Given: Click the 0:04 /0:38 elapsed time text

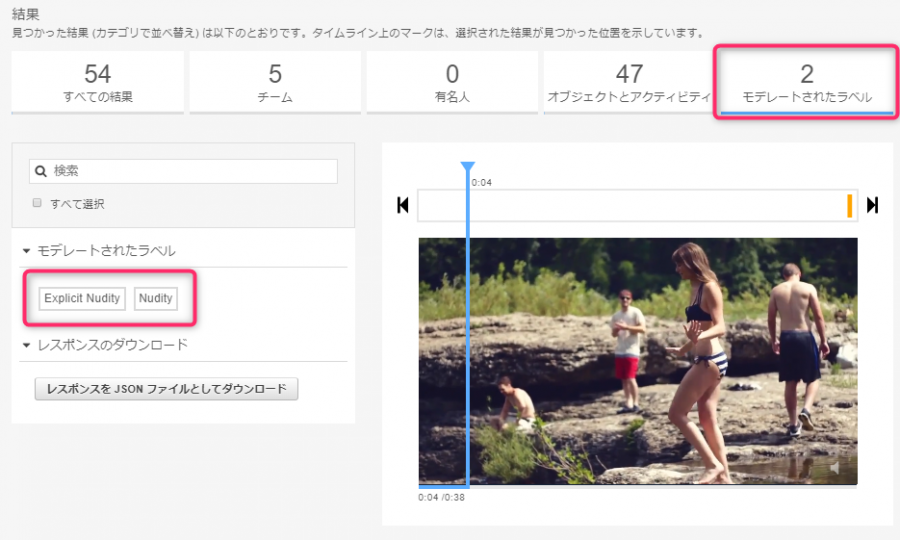Looking at the screenshot, I should [x=441, y=498].
